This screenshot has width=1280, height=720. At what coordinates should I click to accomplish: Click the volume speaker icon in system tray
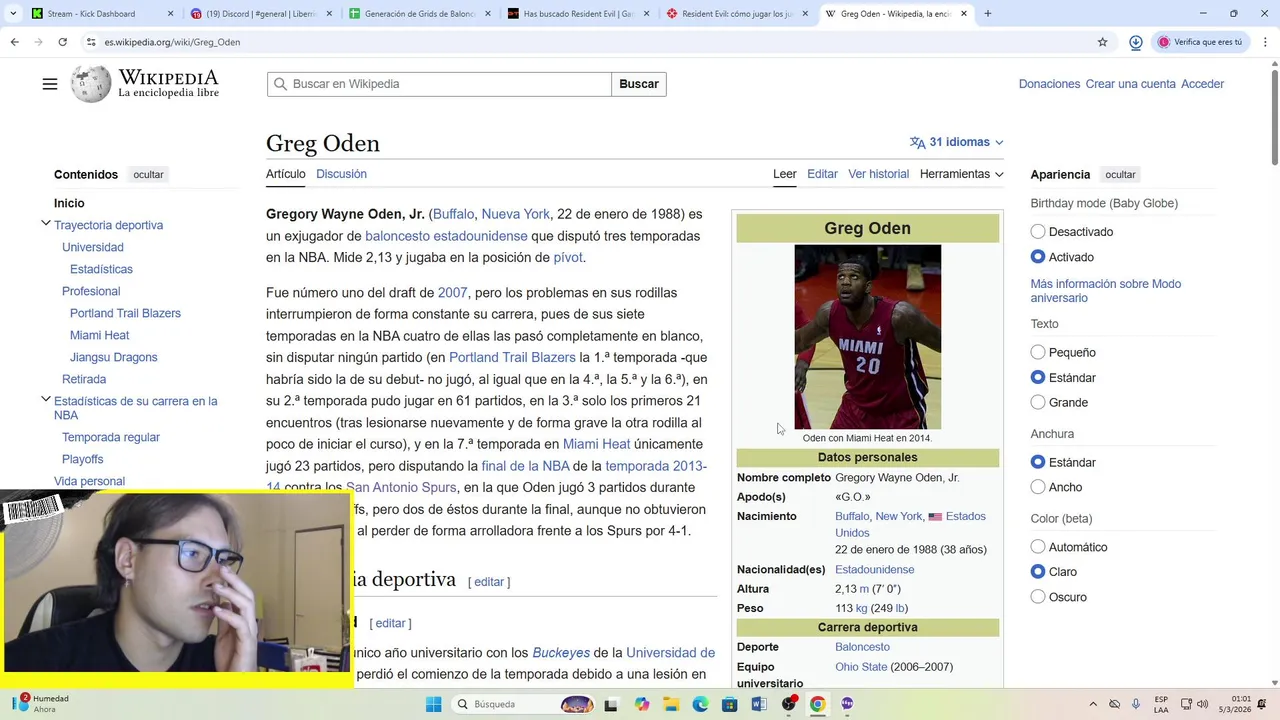pos(1202,704)
